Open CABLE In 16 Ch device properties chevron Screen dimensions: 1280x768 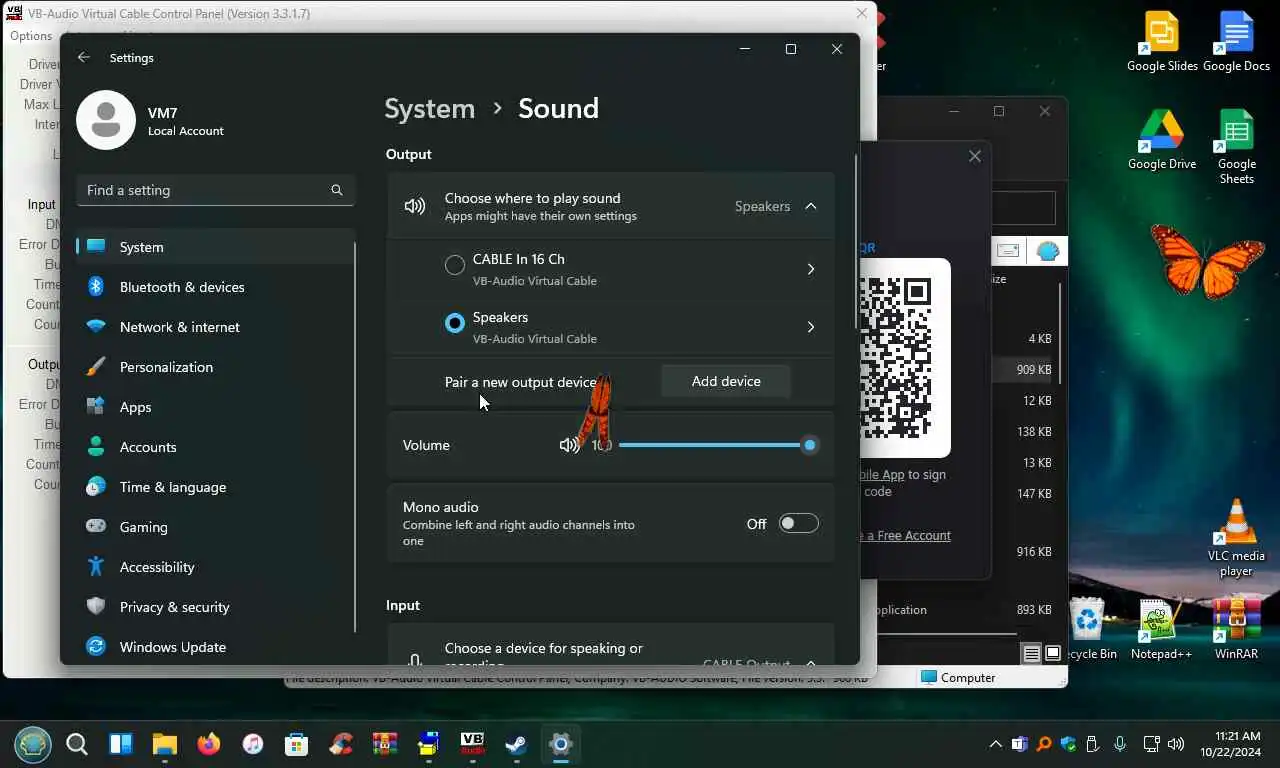click(811, 269)
